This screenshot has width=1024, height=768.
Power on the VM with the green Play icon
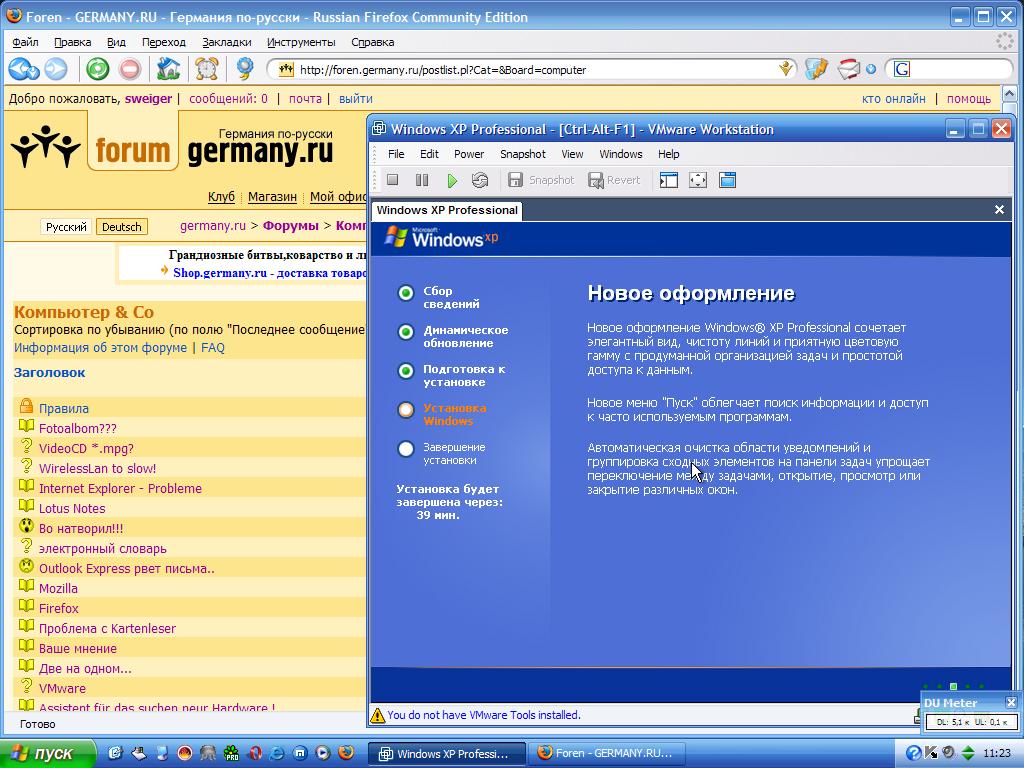pos(452,180)
